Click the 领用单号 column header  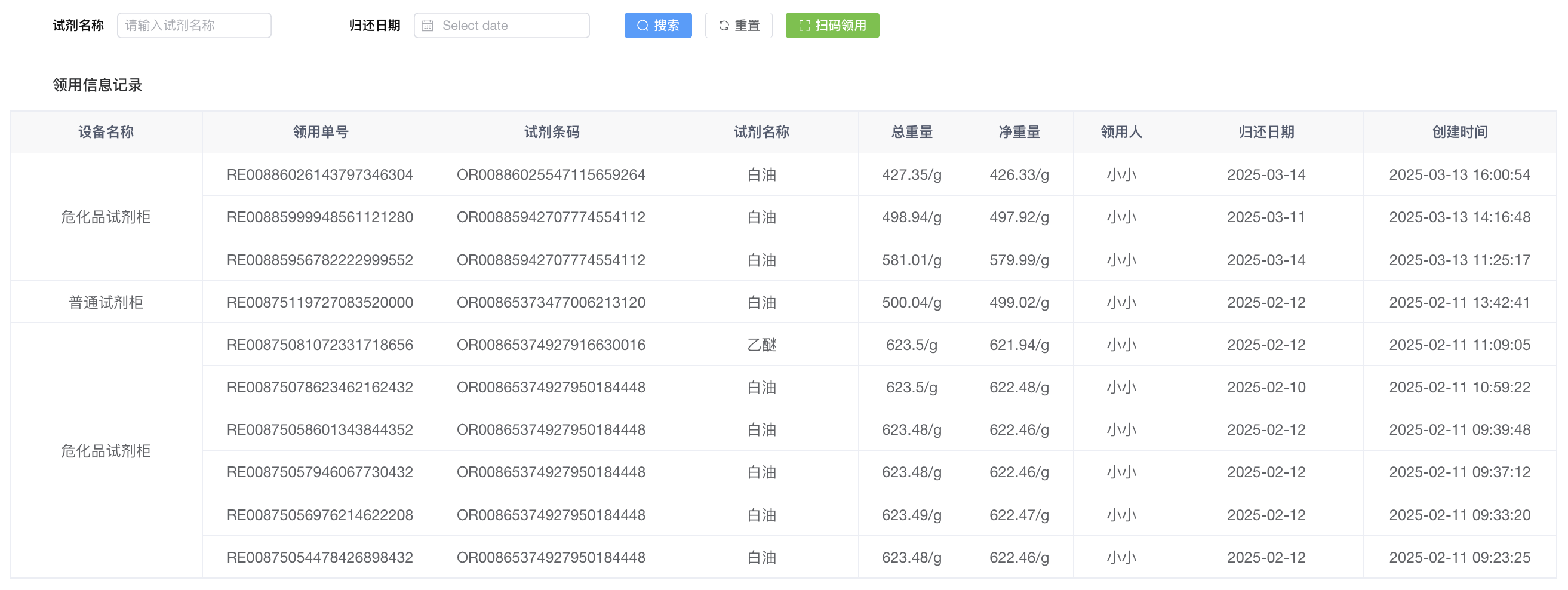pyautogui.click(x=321, y=132)
